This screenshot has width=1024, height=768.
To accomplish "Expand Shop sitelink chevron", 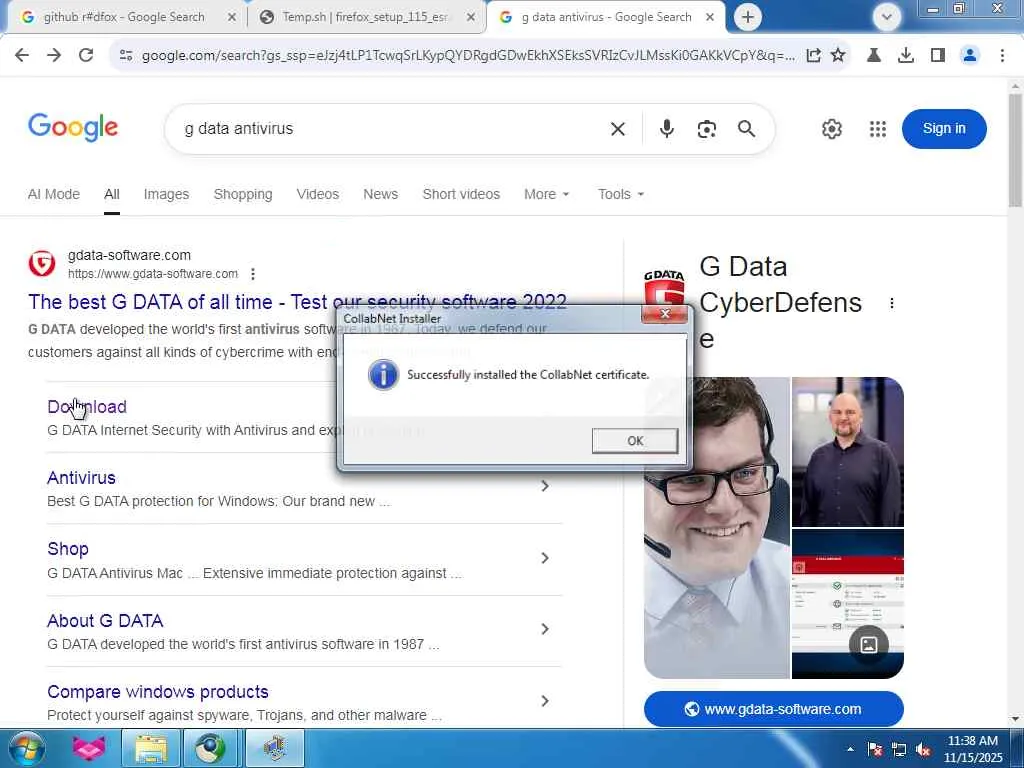I will (x=545, y=558).
